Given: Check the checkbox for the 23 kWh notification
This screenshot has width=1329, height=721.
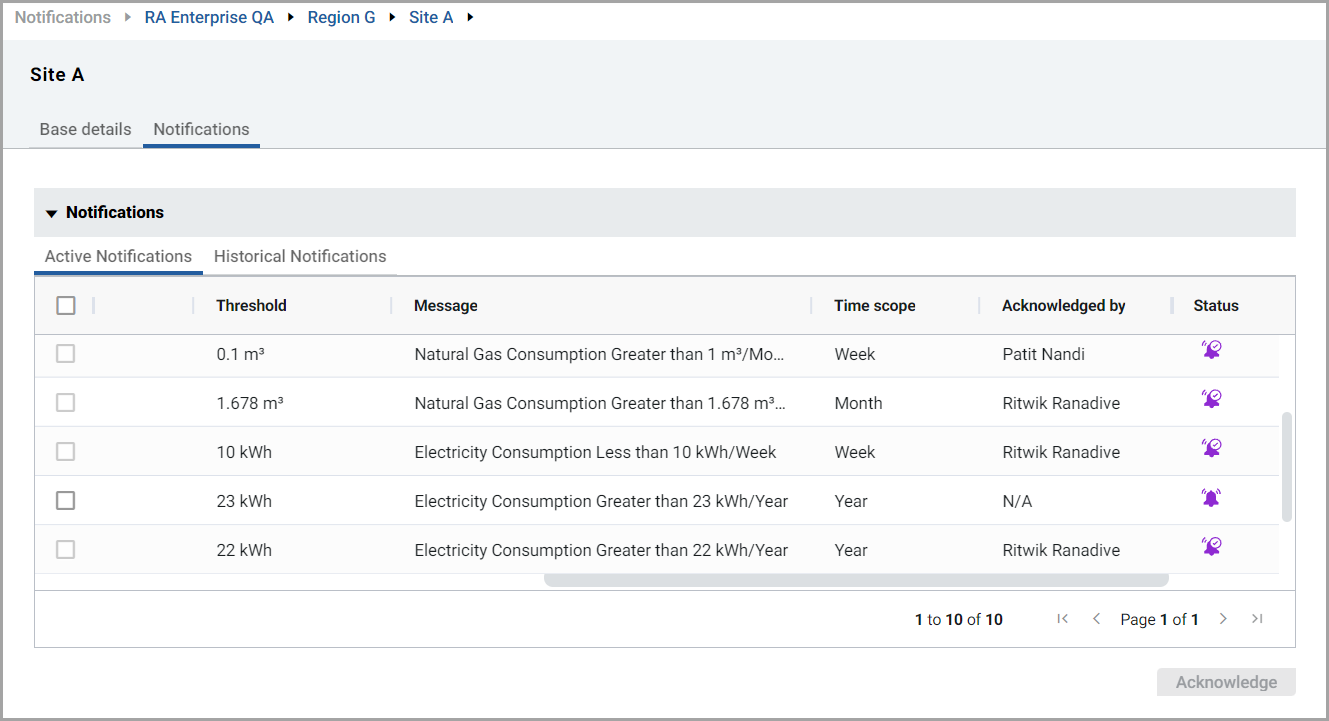Looking at the screenshot, I should (65, 500).
